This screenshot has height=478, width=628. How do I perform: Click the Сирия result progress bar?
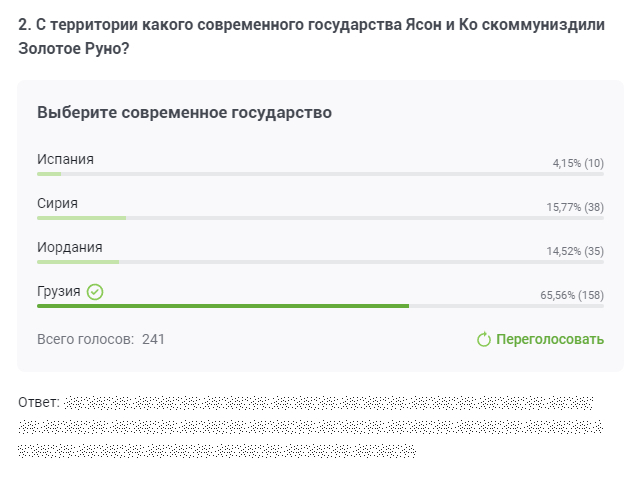coord(320,218)
